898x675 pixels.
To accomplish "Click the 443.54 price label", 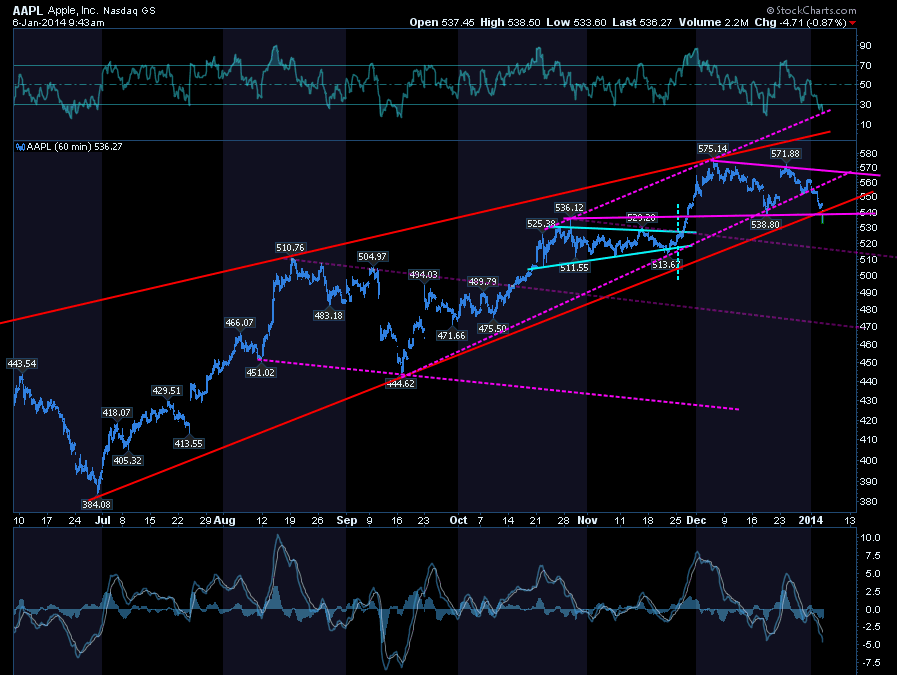I will coord(22,364).
